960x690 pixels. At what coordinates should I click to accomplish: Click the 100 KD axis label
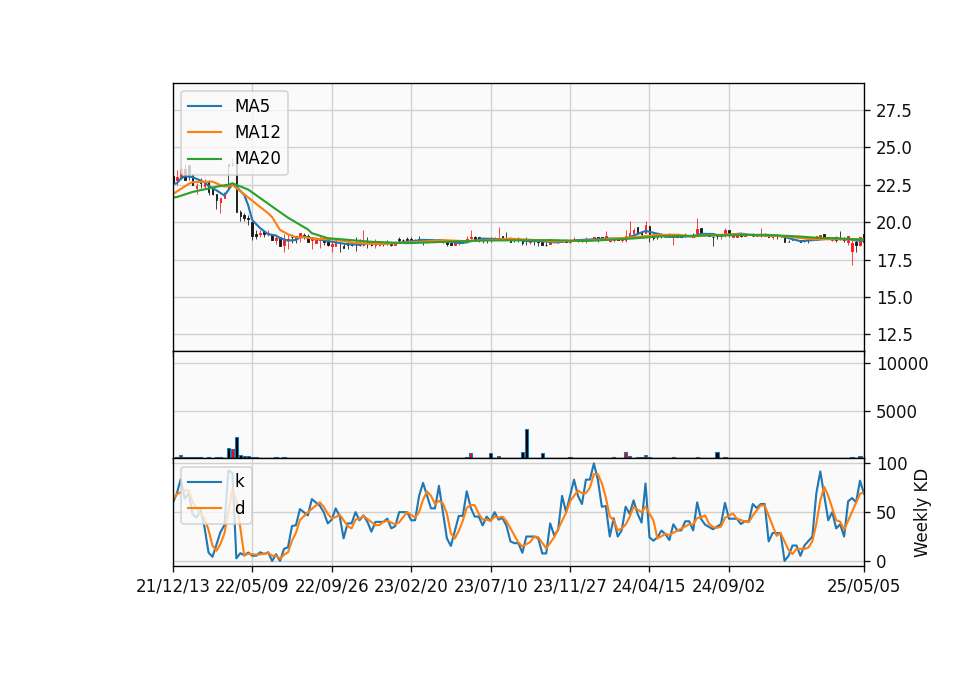[x=892, y=464]
